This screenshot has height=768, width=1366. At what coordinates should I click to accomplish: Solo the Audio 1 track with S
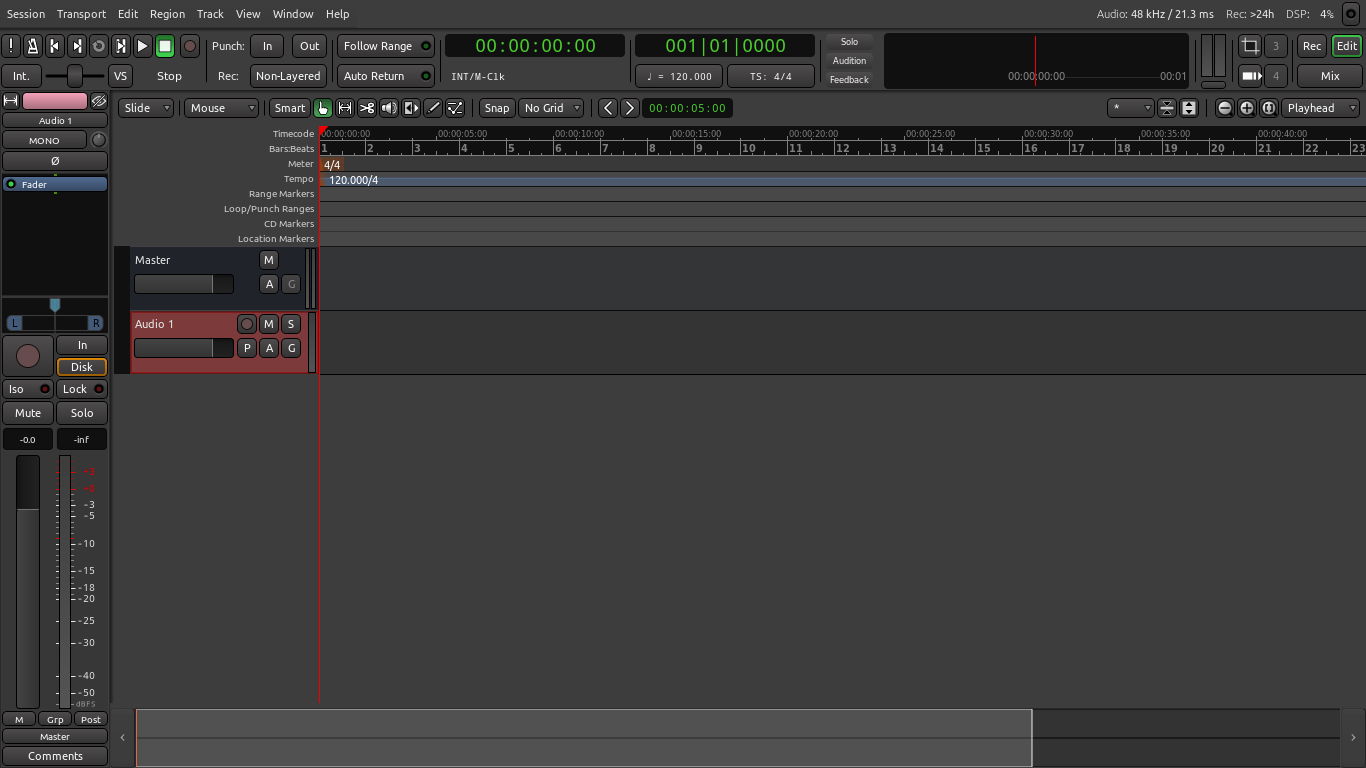(291, 324)
